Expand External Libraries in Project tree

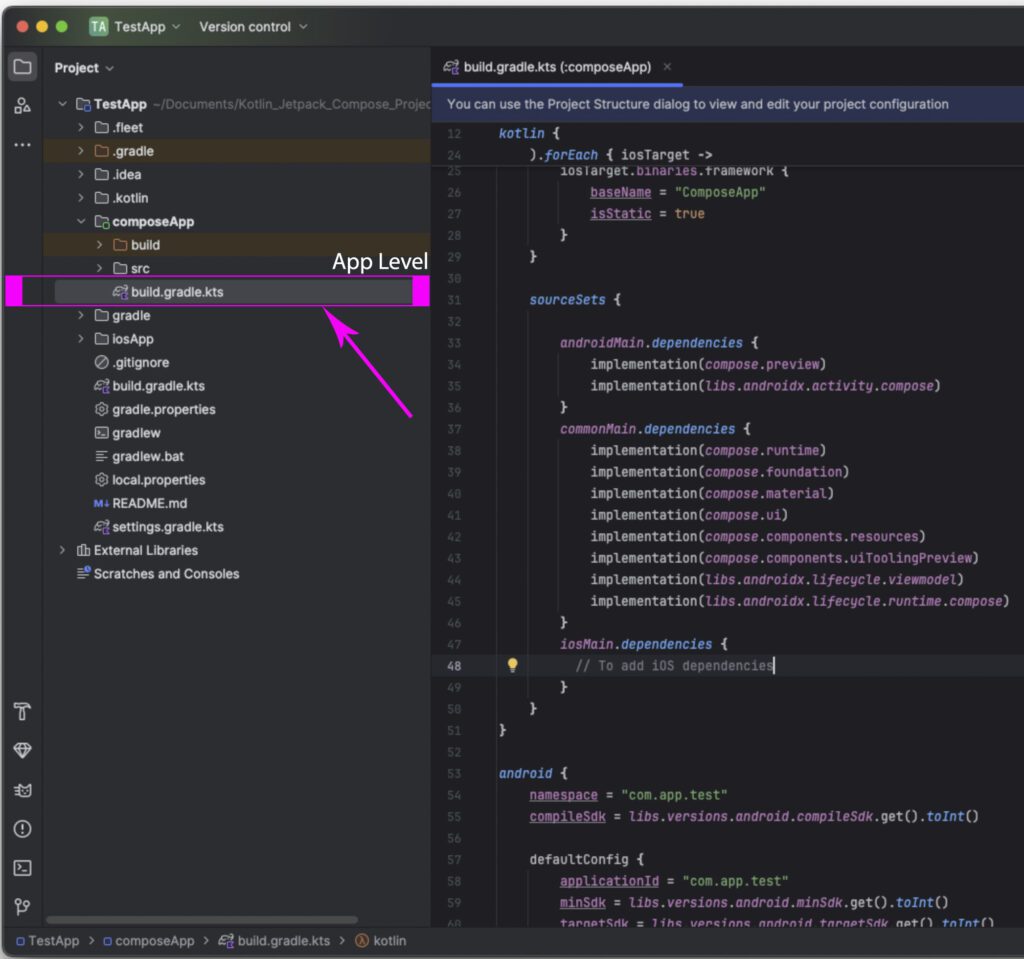62,550
